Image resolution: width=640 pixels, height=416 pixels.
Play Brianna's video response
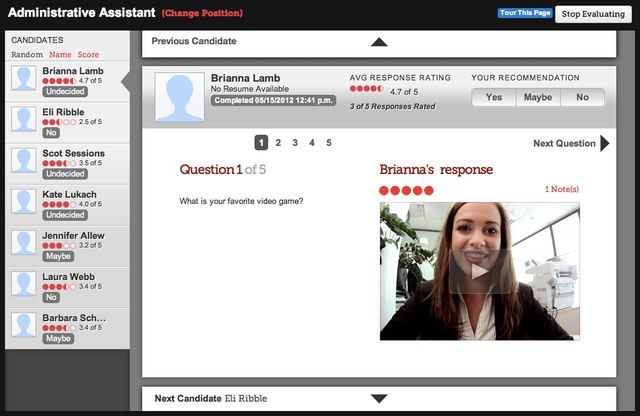474,270
